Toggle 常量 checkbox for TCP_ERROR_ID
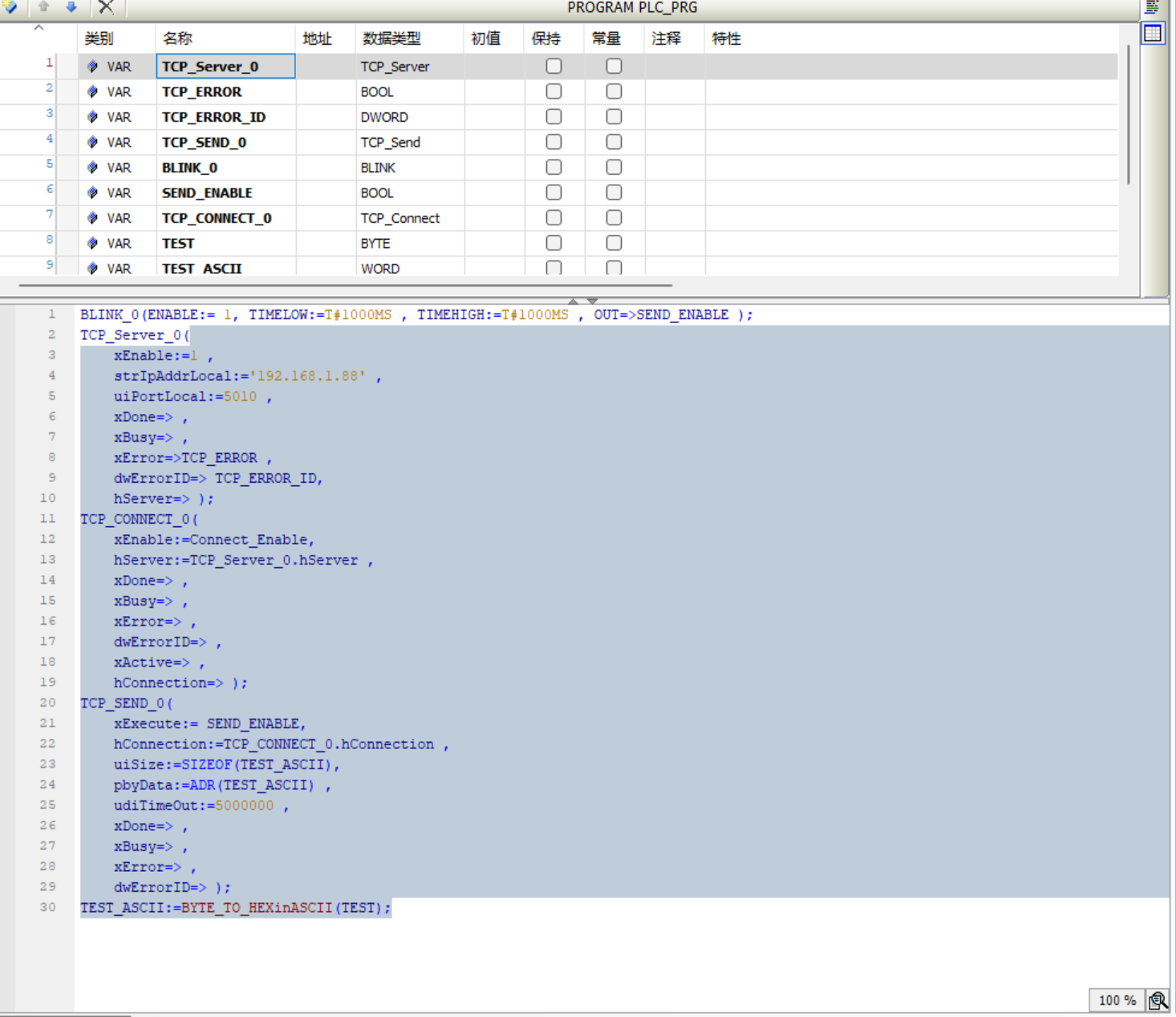This screenshot has width=1176, height=1017. coord(614,117)
